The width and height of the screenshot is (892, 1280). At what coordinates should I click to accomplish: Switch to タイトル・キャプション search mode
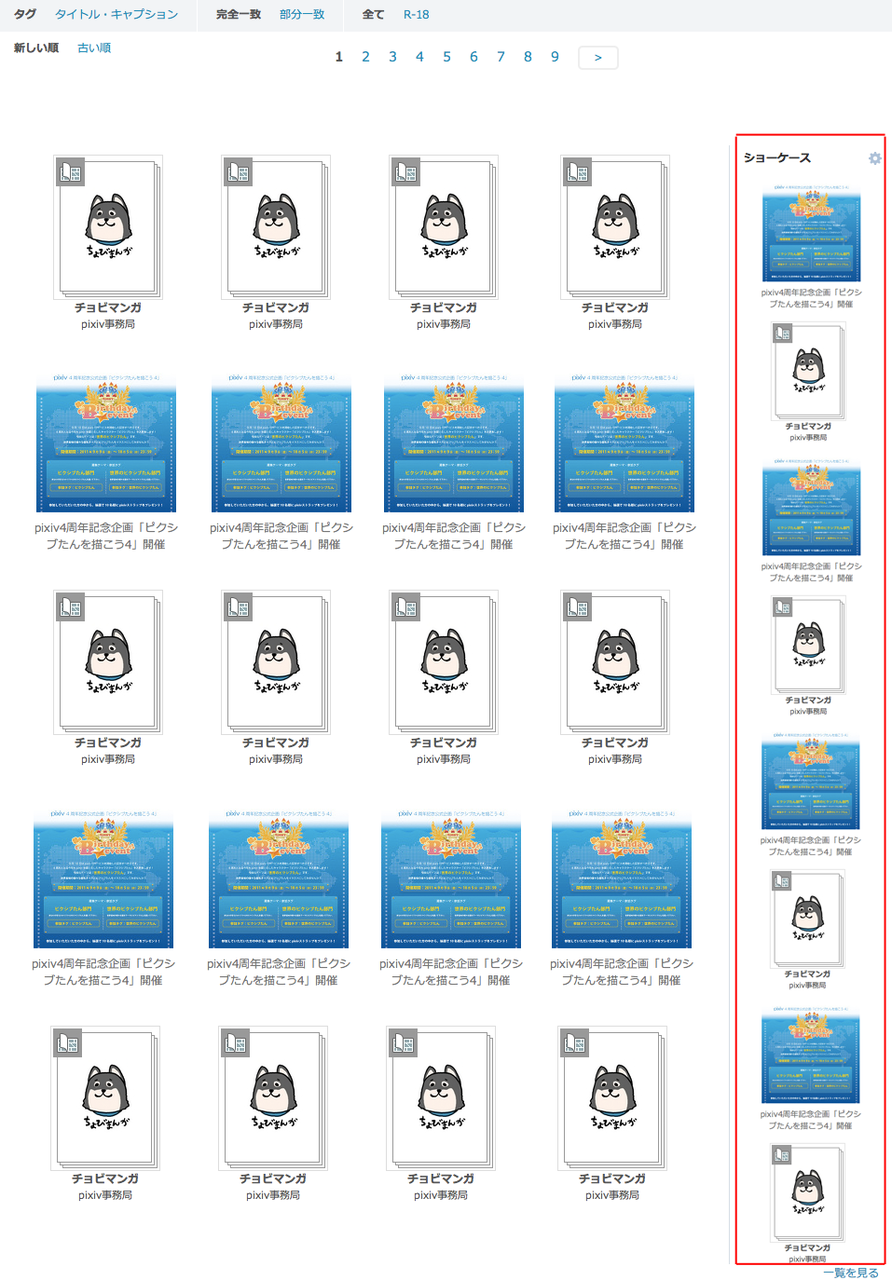click(x=116, y=15)
